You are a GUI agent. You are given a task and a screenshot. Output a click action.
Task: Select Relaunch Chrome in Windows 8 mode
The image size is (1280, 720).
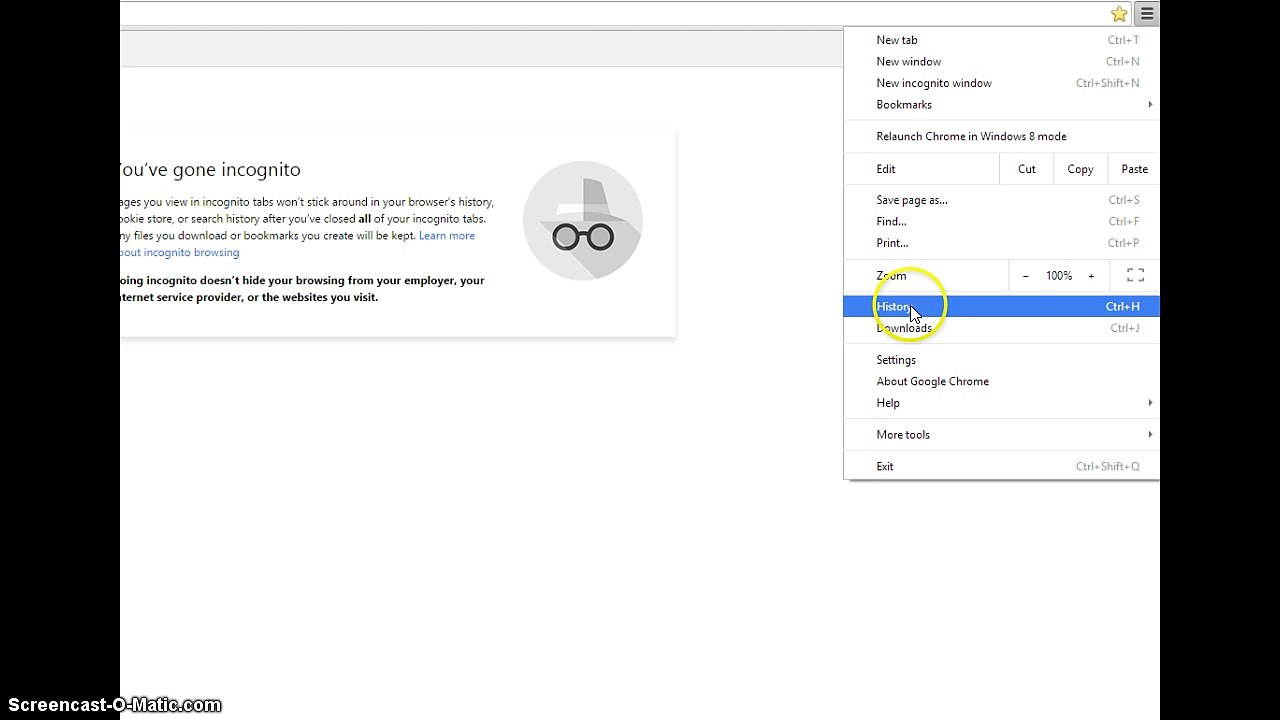[1001, 137]
